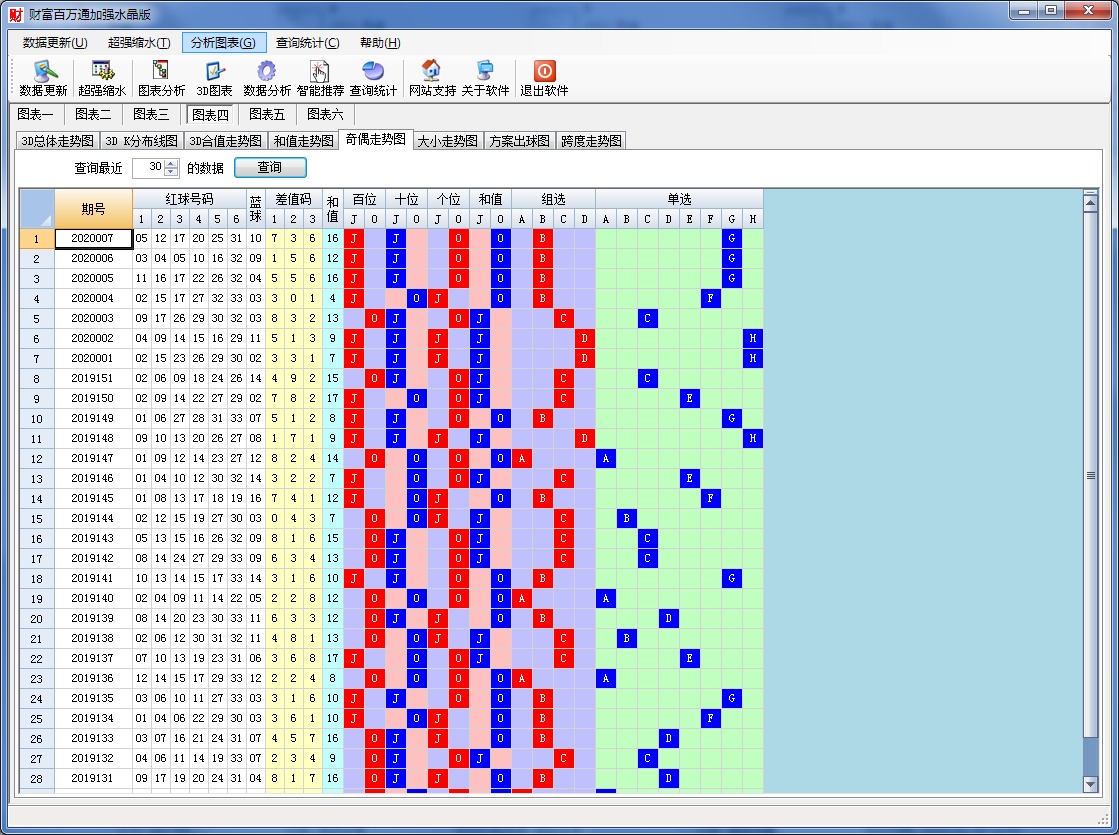Select the 和值走势图 tab
The image size is (1119, 835).
coord(303,141)
